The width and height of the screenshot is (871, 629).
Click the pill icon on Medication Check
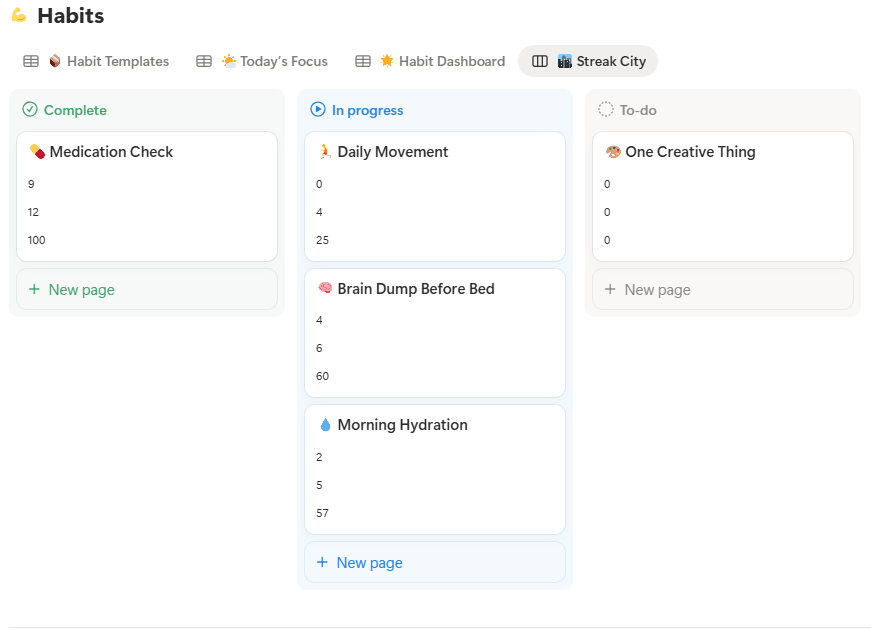pyautogui.click(x=37, y=152)
